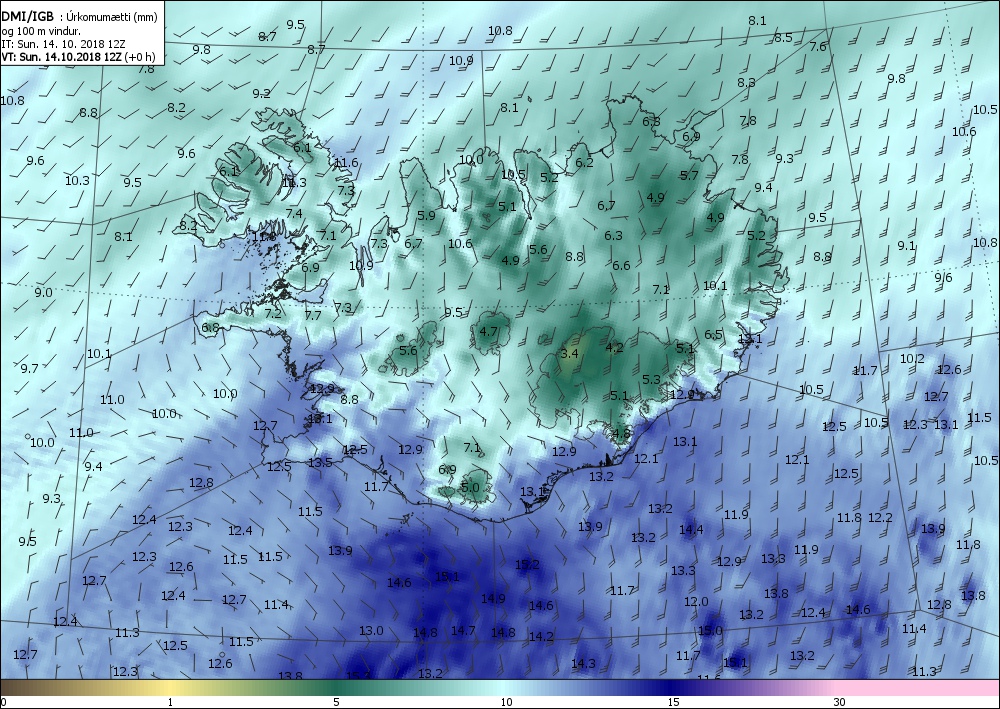Click the 6.6 value on the map

point(621,265)
